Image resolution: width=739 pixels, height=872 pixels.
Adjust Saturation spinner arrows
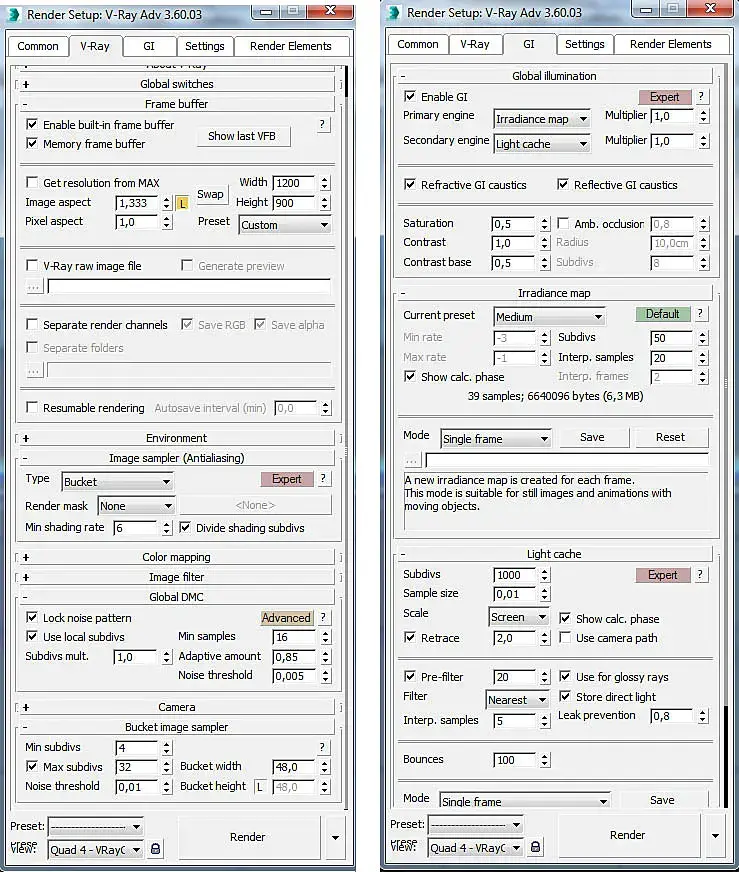pos(544,224)
